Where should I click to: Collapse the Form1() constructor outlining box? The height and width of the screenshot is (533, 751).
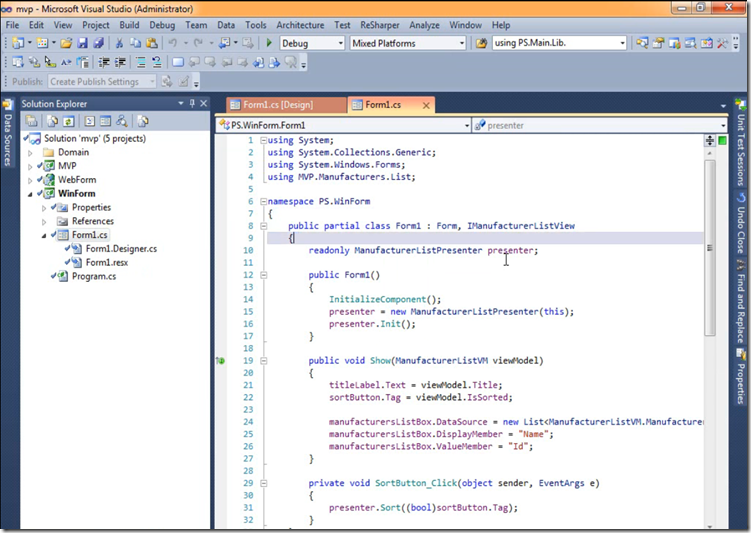pos(263,275)
